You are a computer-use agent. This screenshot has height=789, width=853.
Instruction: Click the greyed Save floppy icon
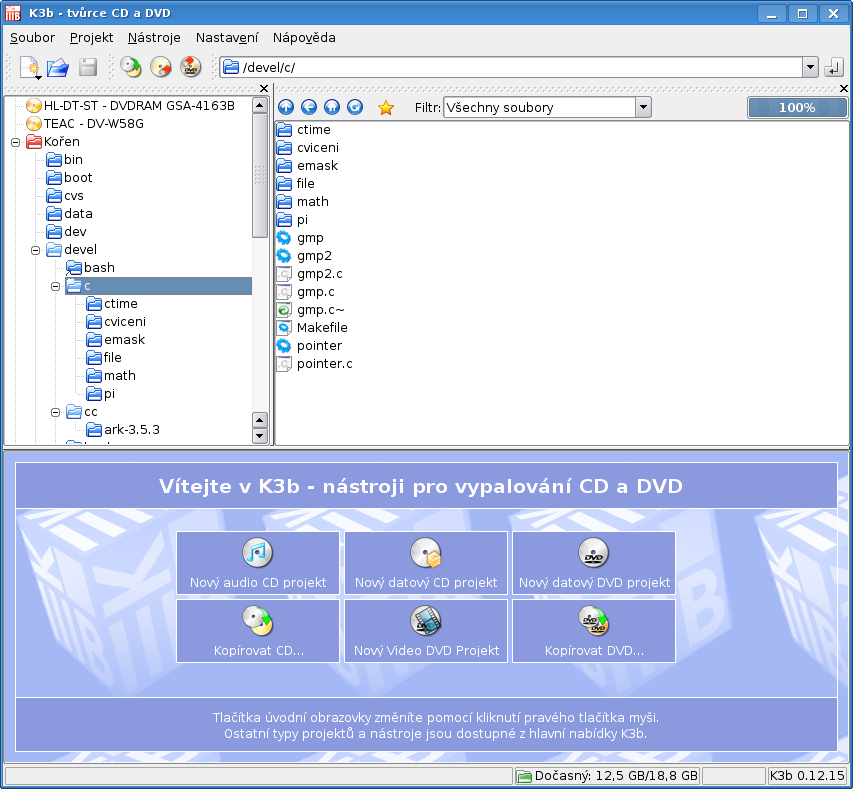pos(88,67)
